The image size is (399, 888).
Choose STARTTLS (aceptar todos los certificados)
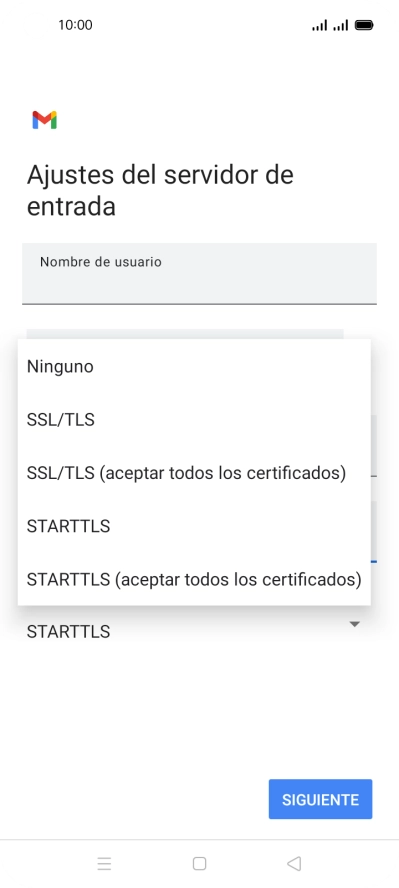pos(194,579)
